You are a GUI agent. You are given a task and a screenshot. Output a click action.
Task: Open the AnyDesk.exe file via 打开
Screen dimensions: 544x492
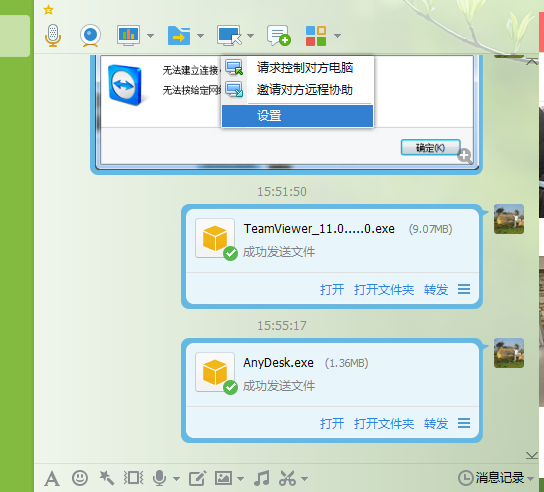pos(332,424)
